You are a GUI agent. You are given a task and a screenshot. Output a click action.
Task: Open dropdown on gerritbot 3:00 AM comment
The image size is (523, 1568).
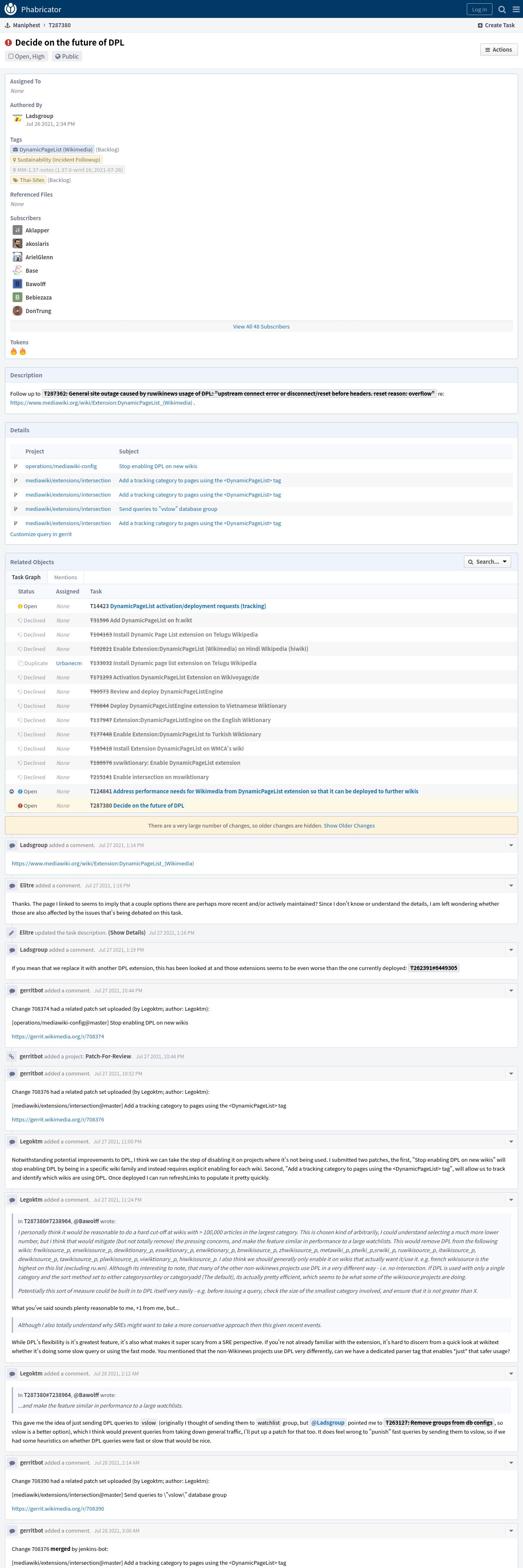coord(511,1531)
